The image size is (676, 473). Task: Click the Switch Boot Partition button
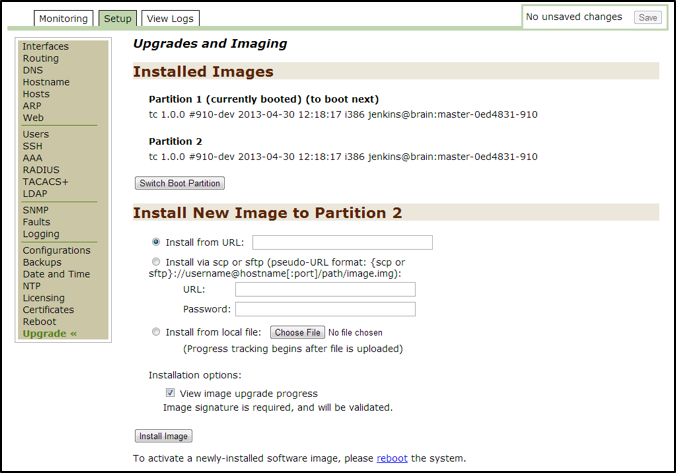coord(180,183)
